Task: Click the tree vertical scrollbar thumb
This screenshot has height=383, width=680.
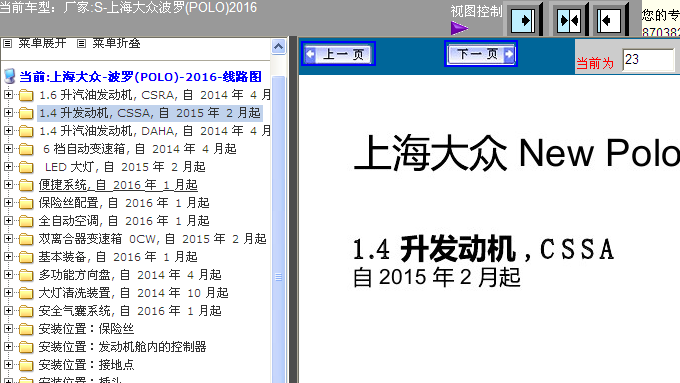Action: click(x=278, y=230)
